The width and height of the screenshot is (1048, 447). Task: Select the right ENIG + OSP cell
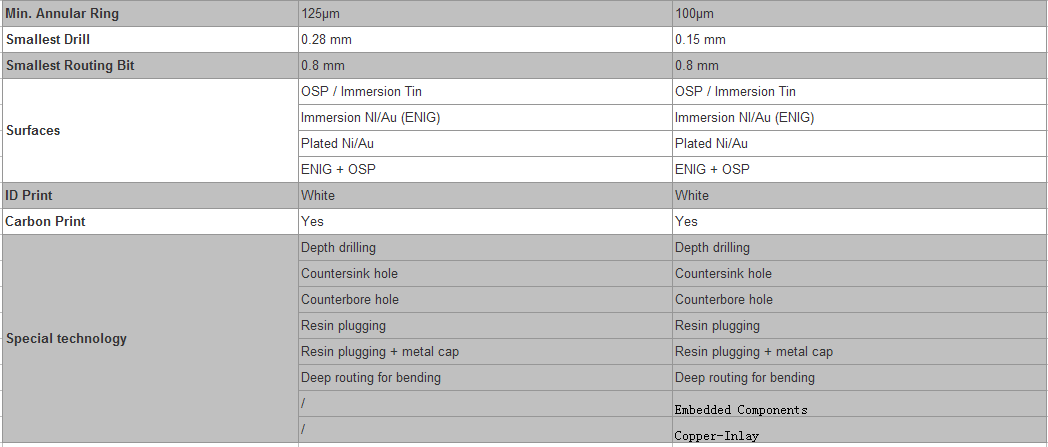coord(859,170)
